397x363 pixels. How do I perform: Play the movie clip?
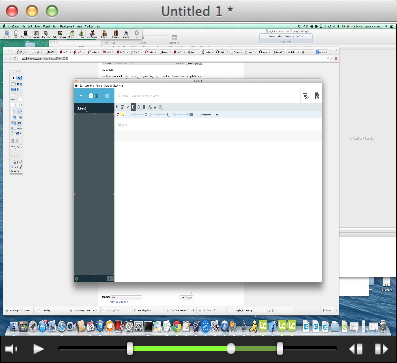39,349
